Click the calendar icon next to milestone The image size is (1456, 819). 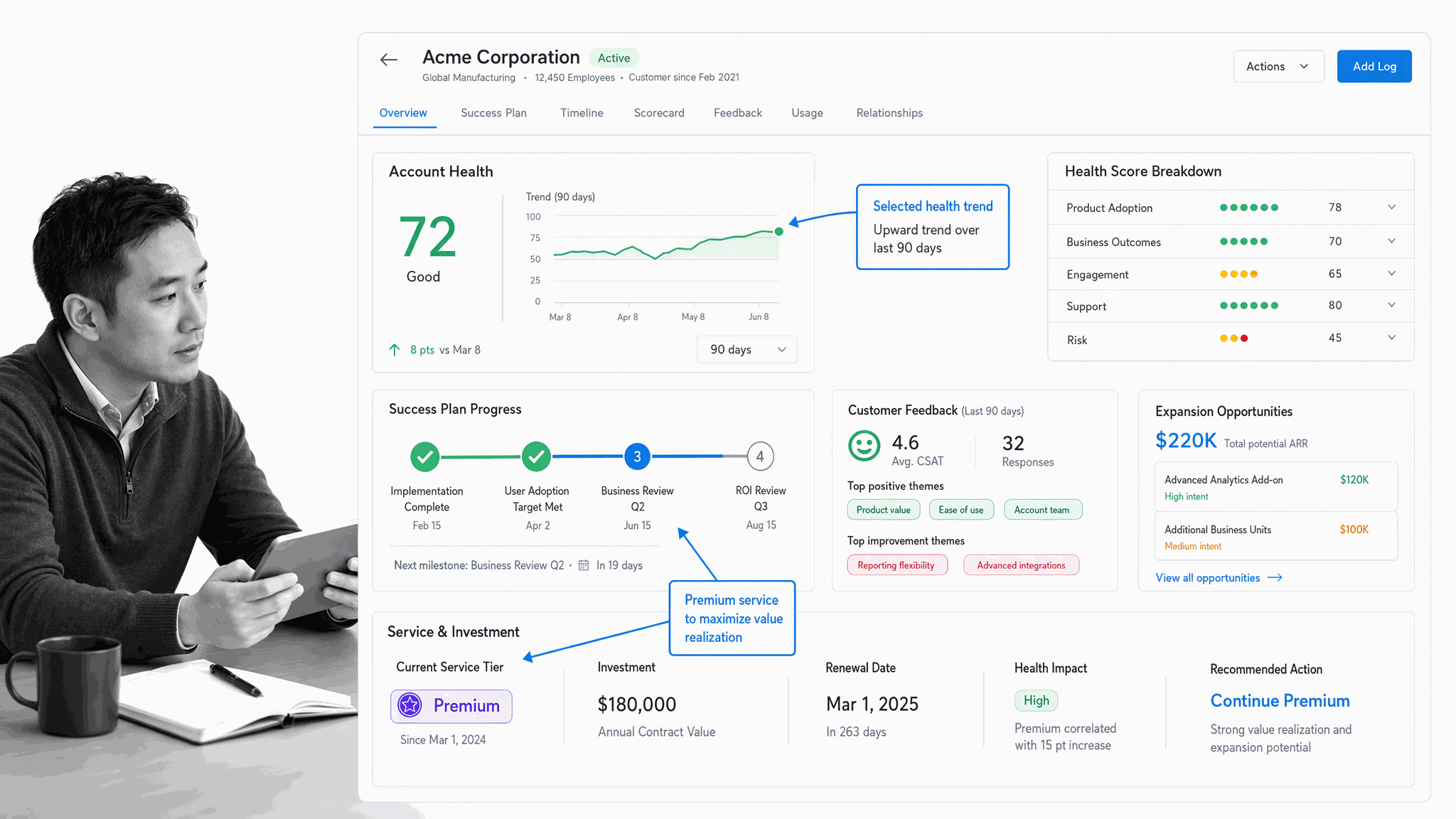[584, 565]
